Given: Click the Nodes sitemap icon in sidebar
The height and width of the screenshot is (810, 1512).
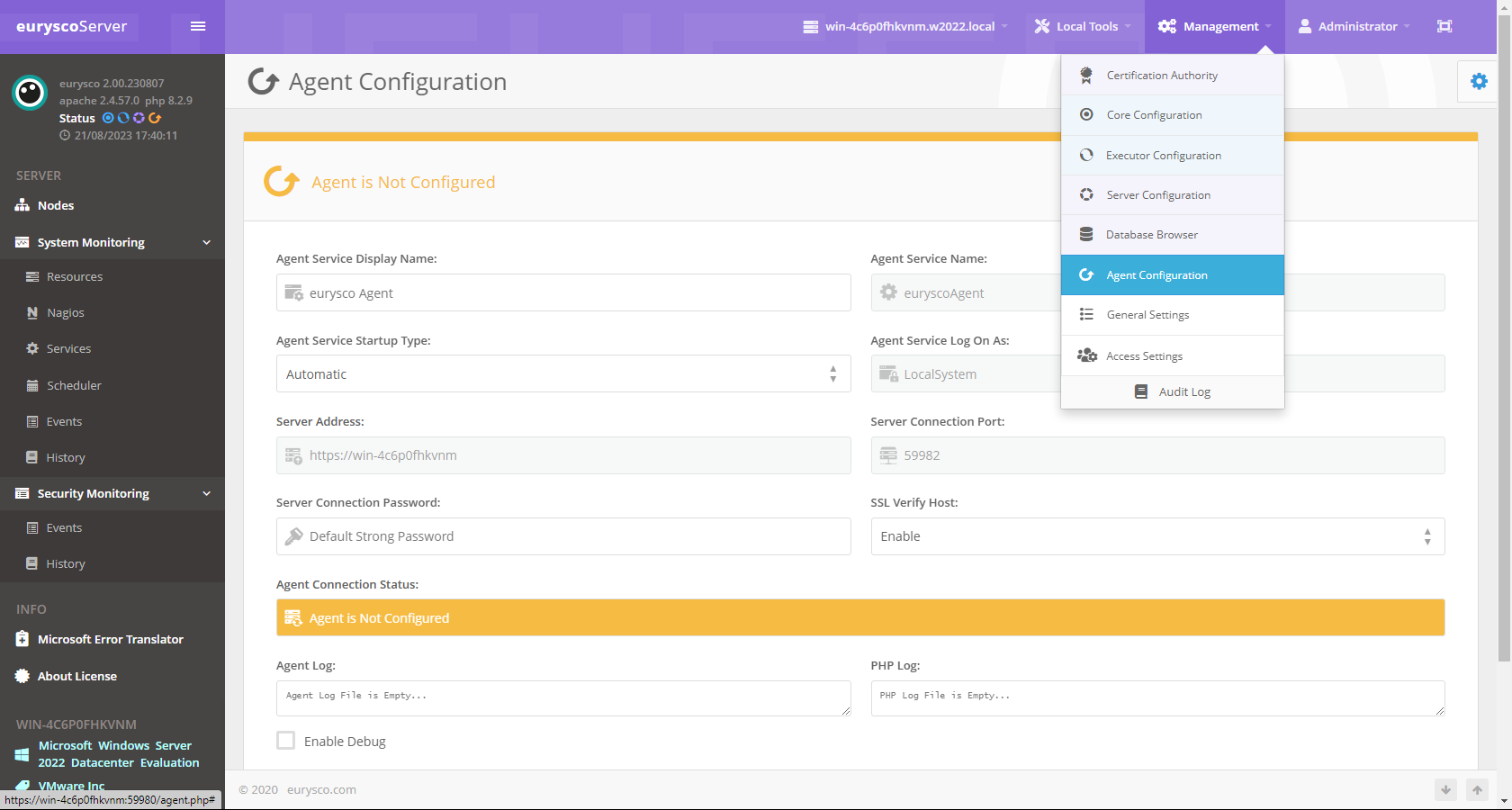Looking at the screenshot, I should pyautogui.click(x=22, y=205).
